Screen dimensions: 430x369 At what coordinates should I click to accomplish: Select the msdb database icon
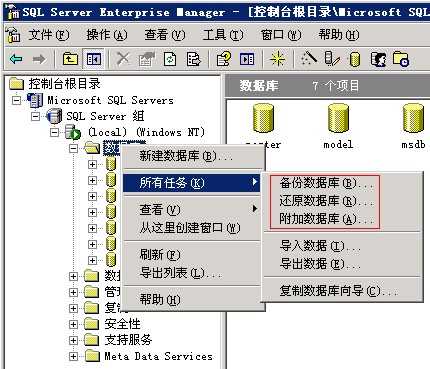pyautogui.click(x=413, y=118)
